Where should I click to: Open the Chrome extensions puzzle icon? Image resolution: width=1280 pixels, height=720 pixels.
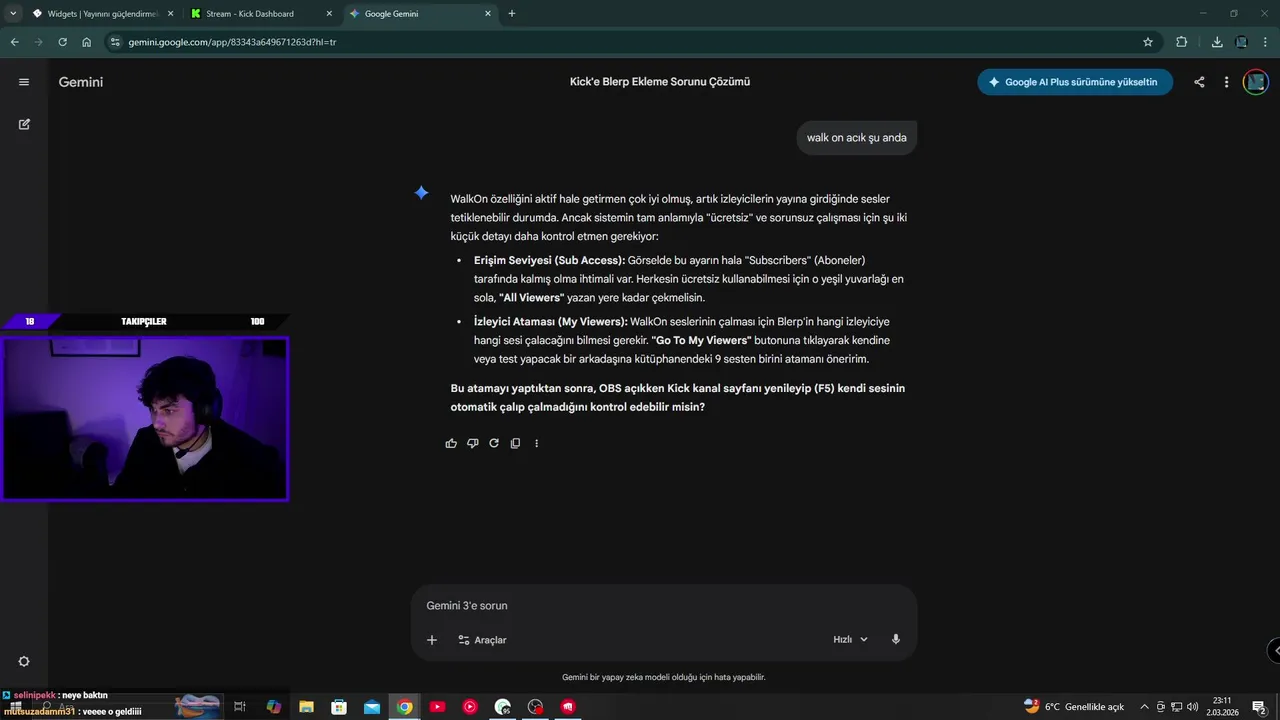point(1182,42)
